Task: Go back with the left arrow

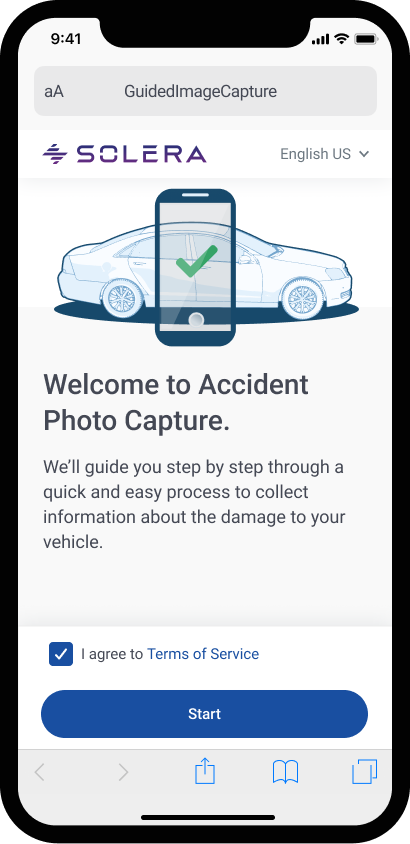Action: (39, 772)
